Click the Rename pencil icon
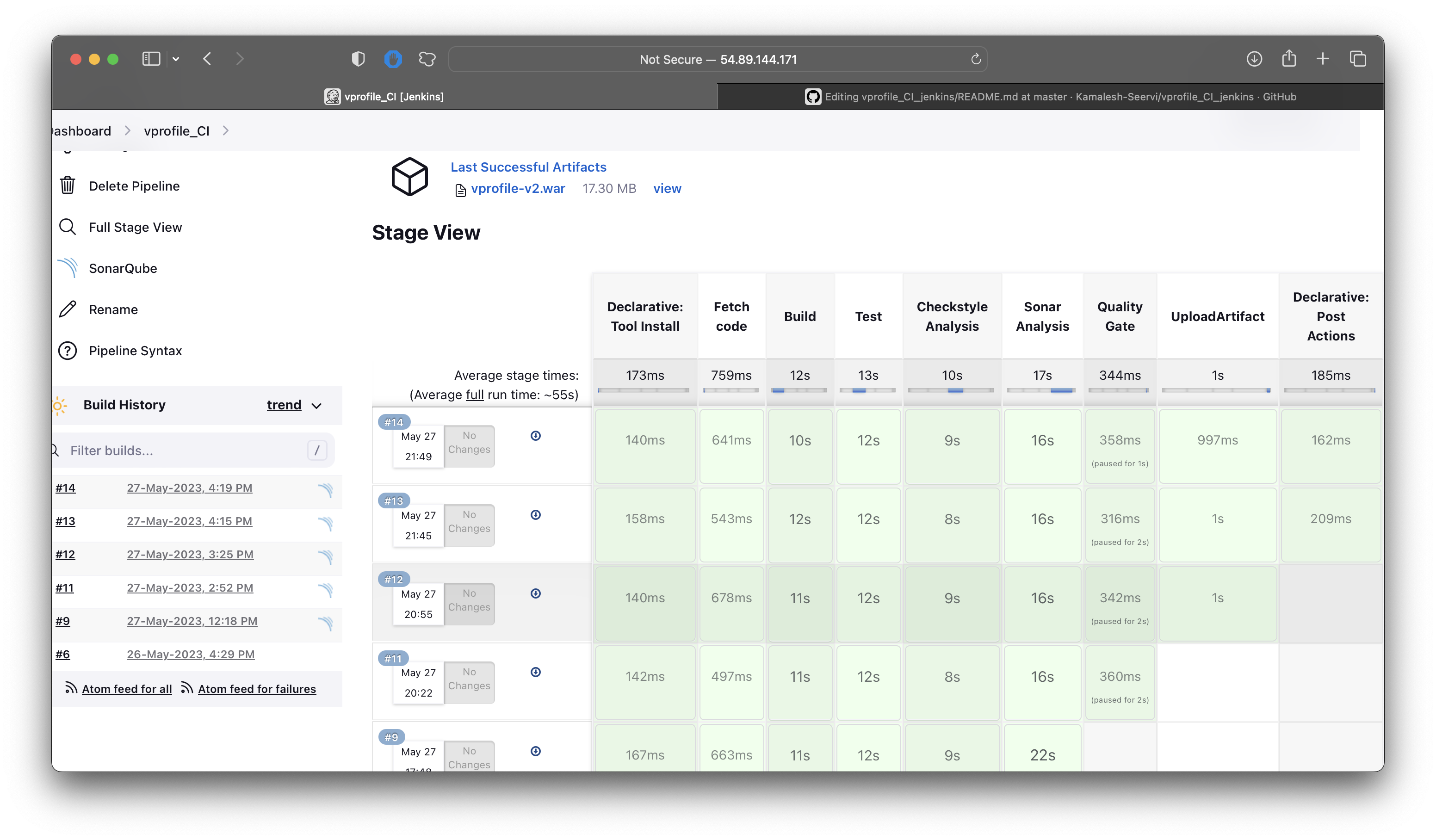This screenshot has width=1436, height=840. coord(68,309)
